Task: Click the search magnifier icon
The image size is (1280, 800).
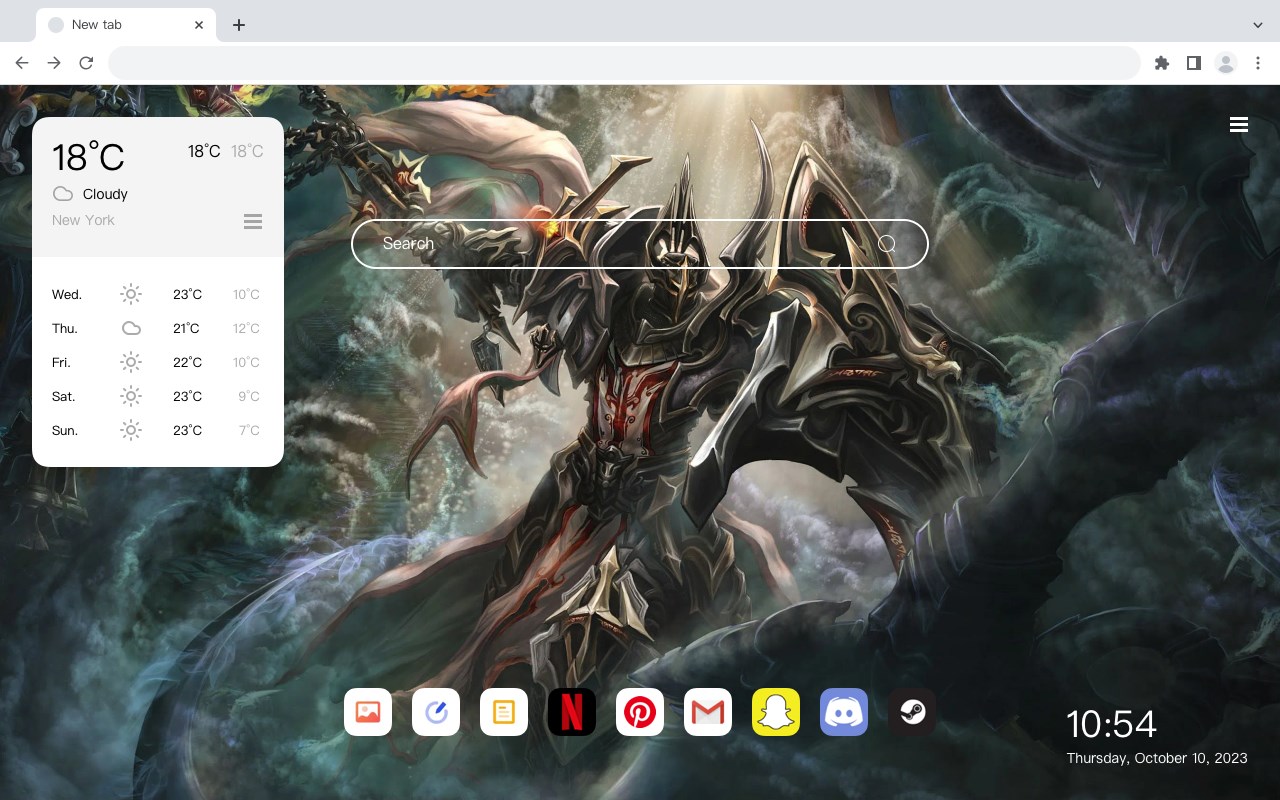Action: coord(886,243)
